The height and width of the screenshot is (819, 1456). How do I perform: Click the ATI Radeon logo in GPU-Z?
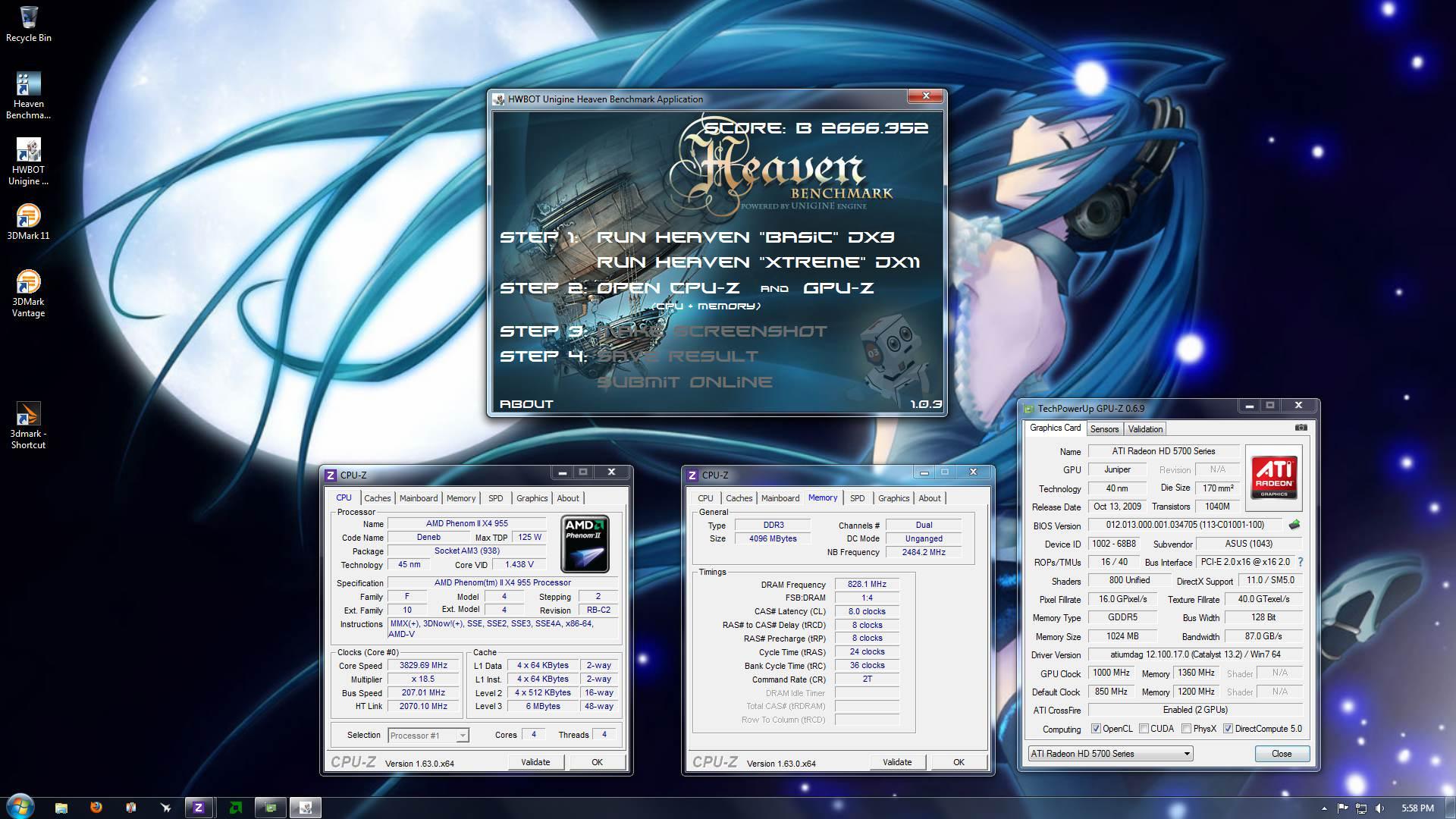click(x=1274, y=478)
